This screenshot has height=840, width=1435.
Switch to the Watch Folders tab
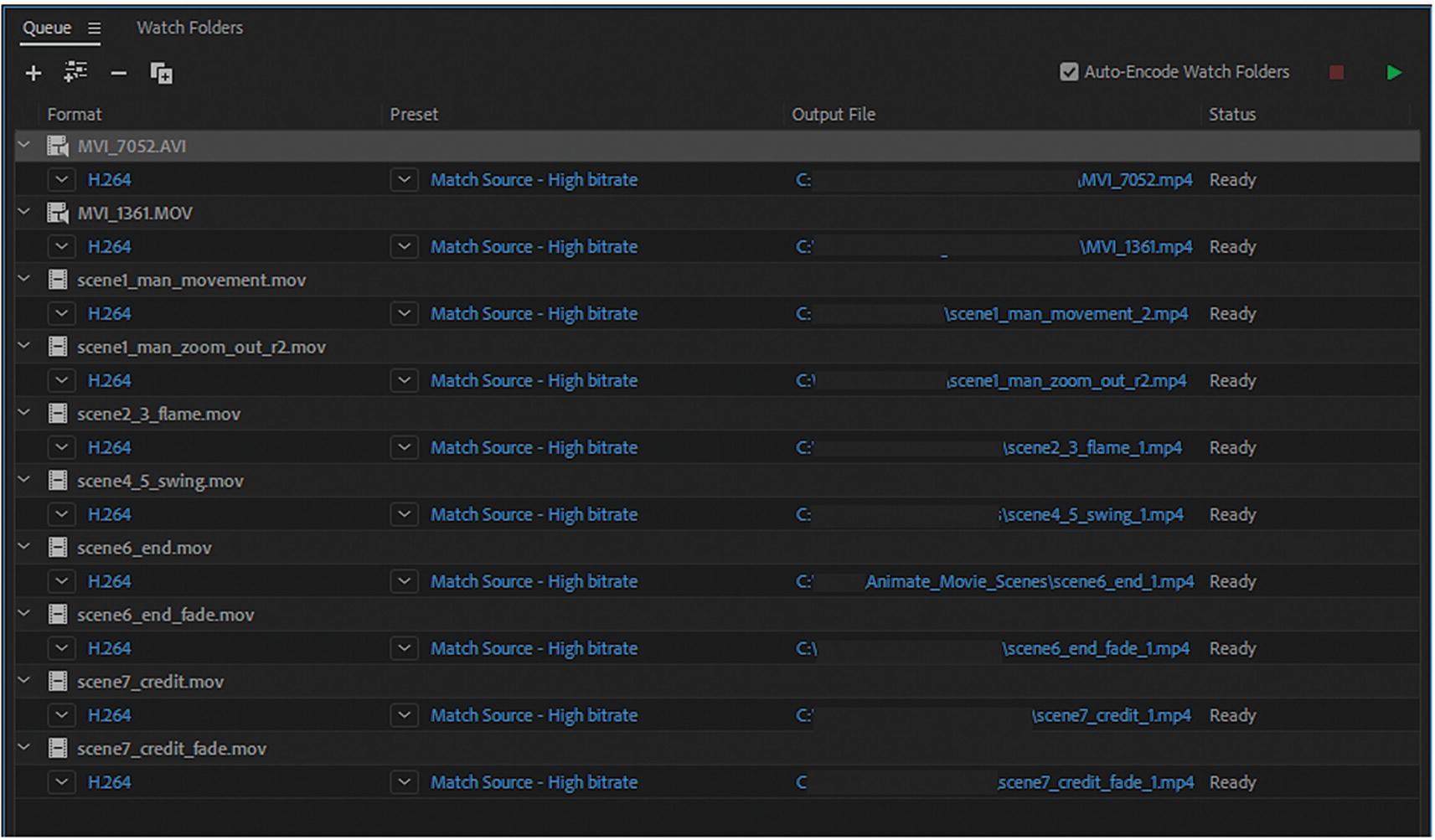[189, 28]
